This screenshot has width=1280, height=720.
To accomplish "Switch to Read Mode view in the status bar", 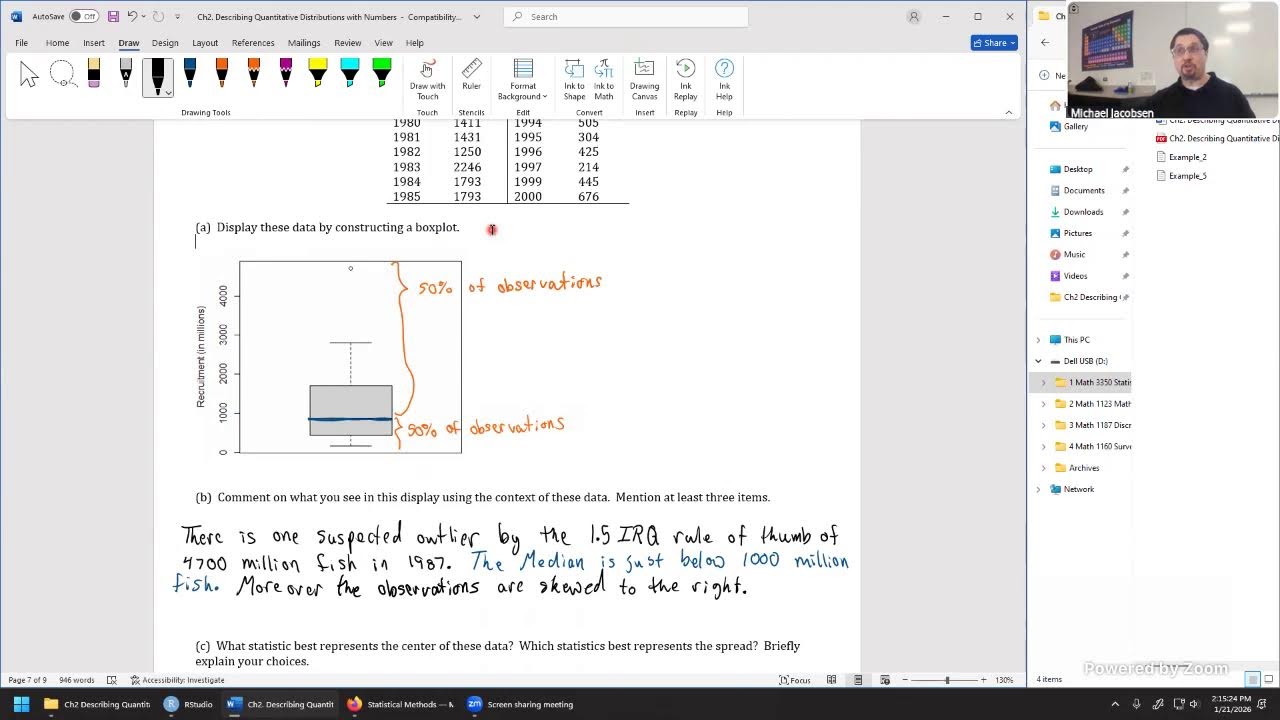I will (831, 680).
